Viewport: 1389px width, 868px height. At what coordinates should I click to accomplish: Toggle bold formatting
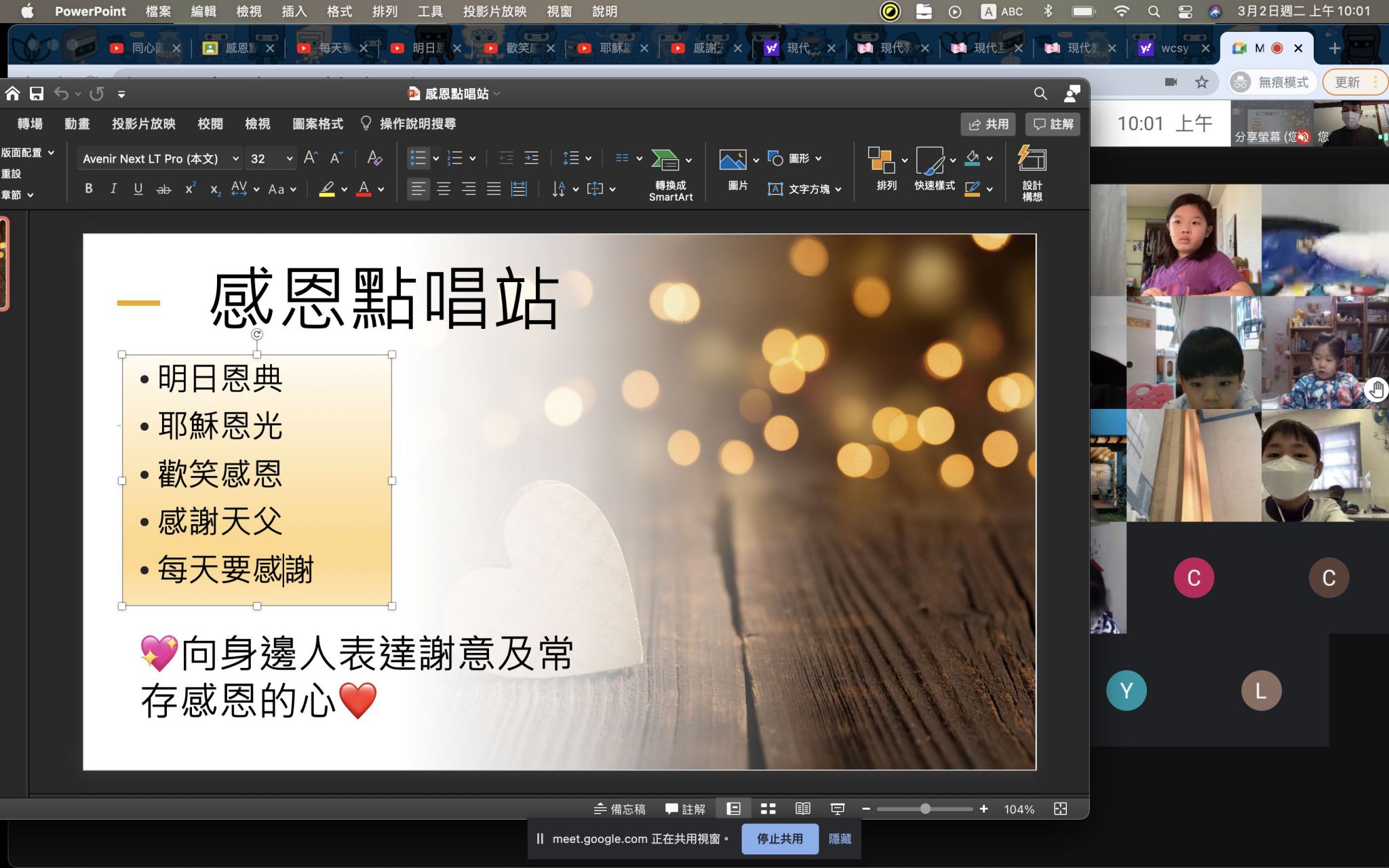[x=89, y=189]
